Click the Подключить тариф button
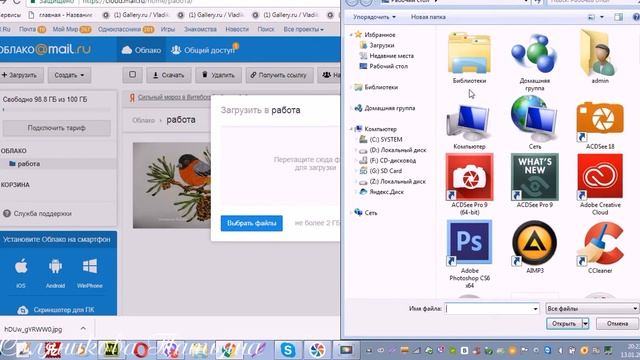The height and width of the screenshot is (360, 640). pos(56,128)
